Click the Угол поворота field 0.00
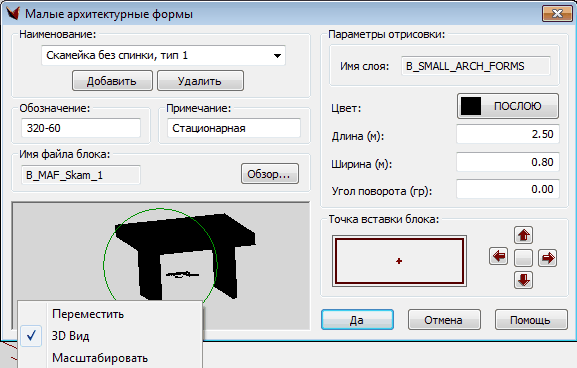The height and width of the screenshot is (368, 577). (508, 189)
